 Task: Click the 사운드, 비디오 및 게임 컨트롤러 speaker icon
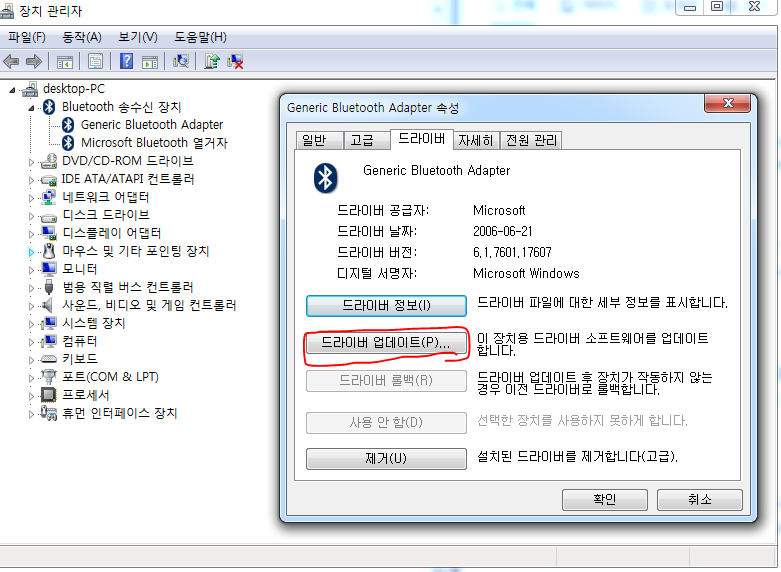pos(48,305)
